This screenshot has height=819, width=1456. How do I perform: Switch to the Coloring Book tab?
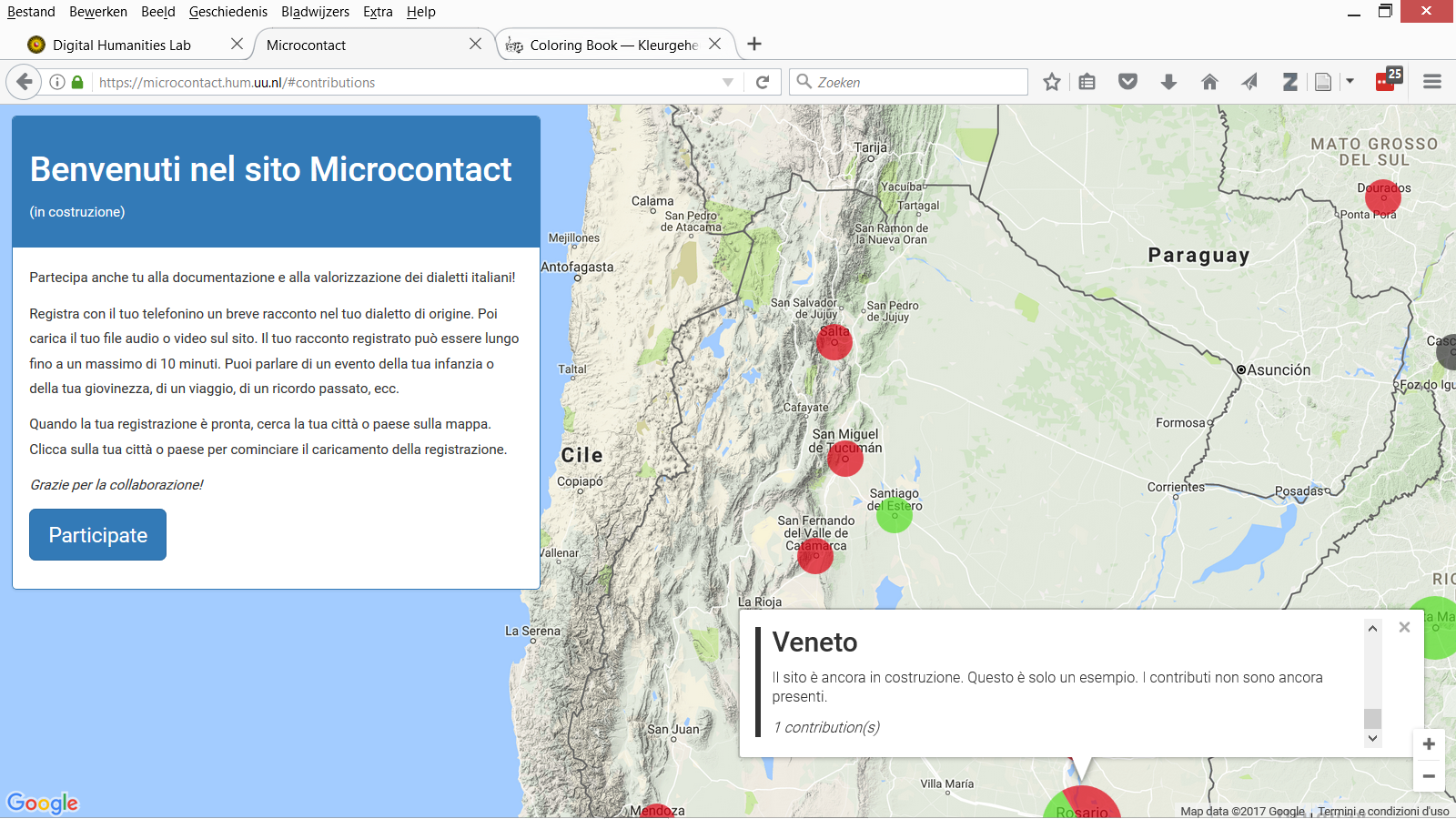(615, 45)
